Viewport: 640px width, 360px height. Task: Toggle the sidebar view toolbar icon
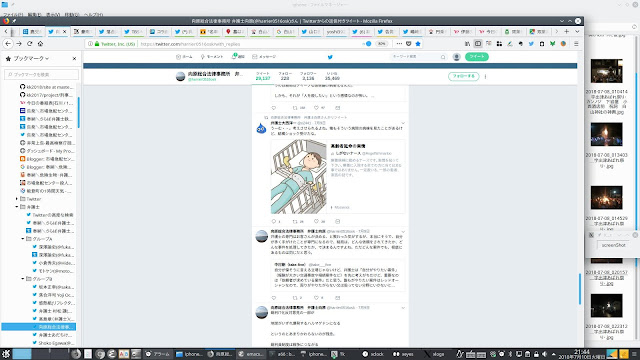pos(478,44)
